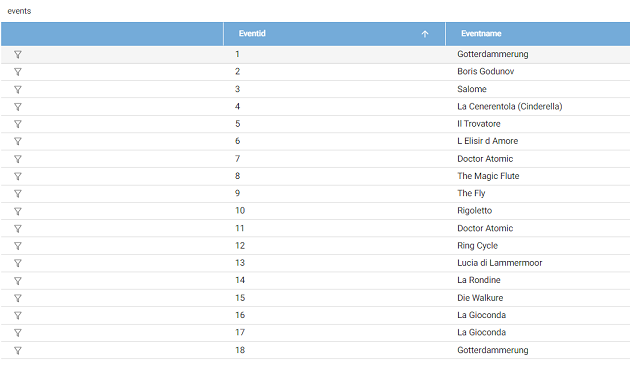Click The Magic Flute event name
Screen dimensions: 630x368
(x=488, y=176)
